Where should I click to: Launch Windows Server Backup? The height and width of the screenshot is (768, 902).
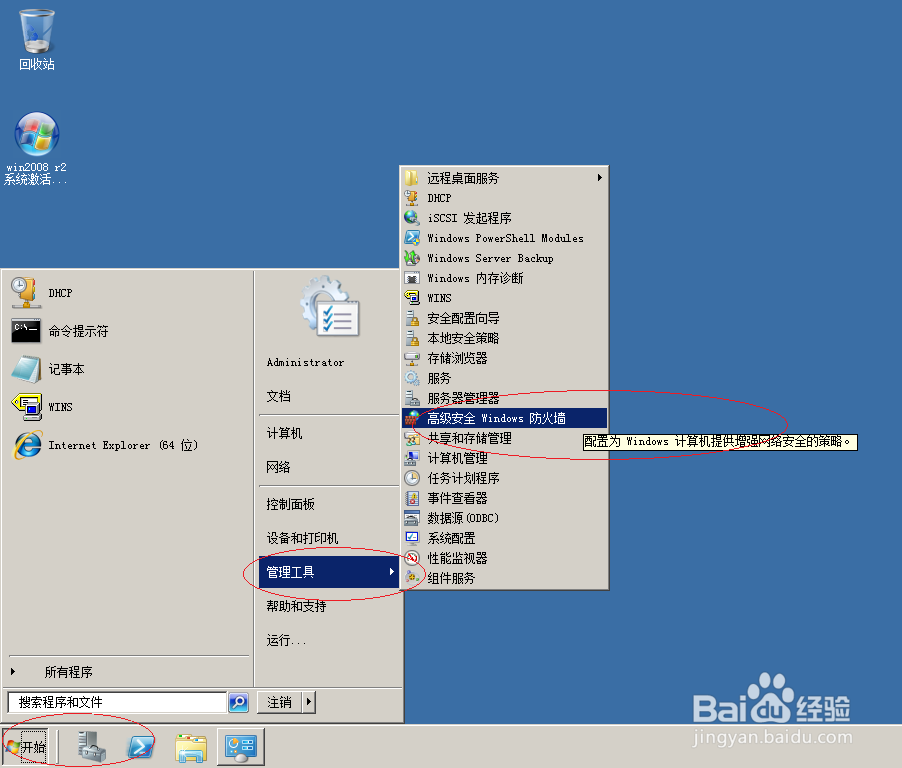point(504,258)
